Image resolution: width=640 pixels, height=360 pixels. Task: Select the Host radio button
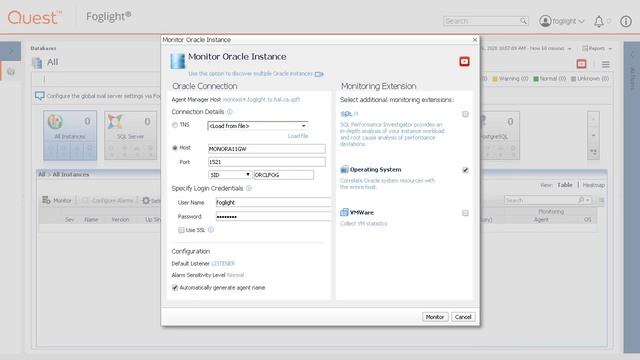click(175, 148)
